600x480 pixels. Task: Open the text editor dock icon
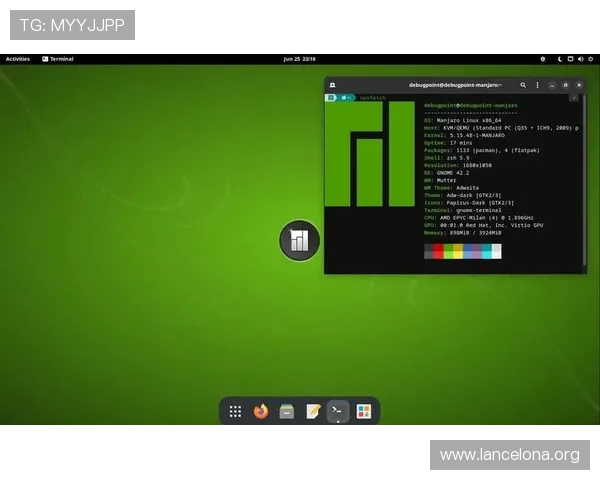coord(313,411)
